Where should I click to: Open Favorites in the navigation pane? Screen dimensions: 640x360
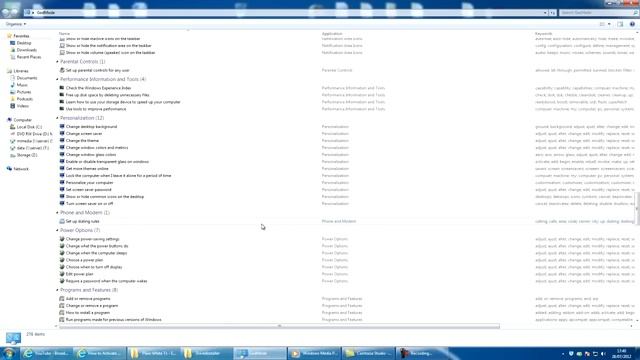(x=21, y=36)
